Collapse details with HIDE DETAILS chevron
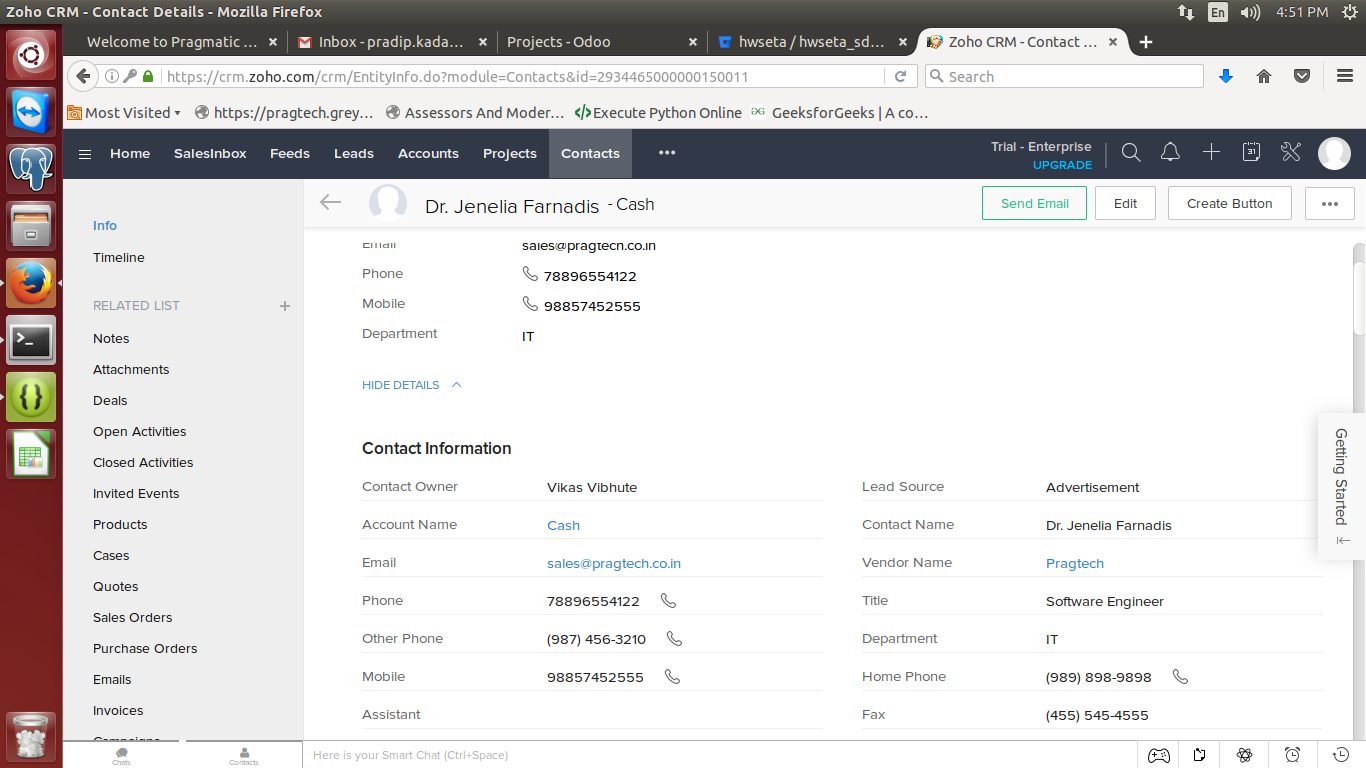 [456, 385]
